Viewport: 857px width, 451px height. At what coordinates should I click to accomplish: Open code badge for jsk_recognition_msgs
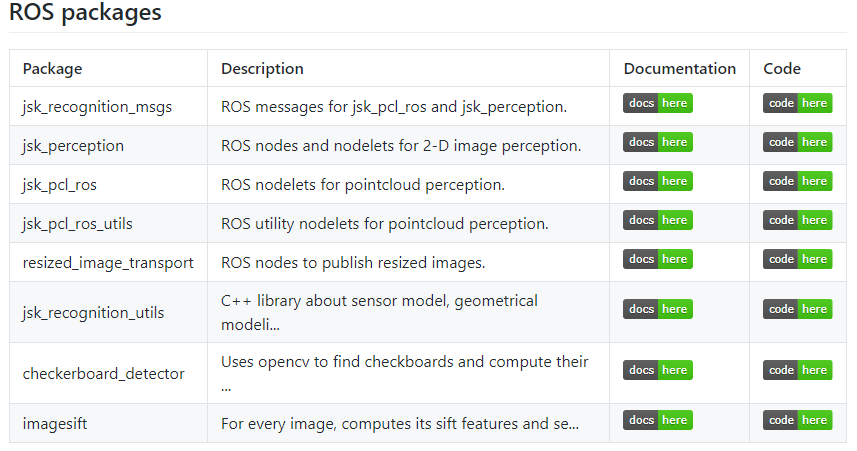[x=797, y=103]
